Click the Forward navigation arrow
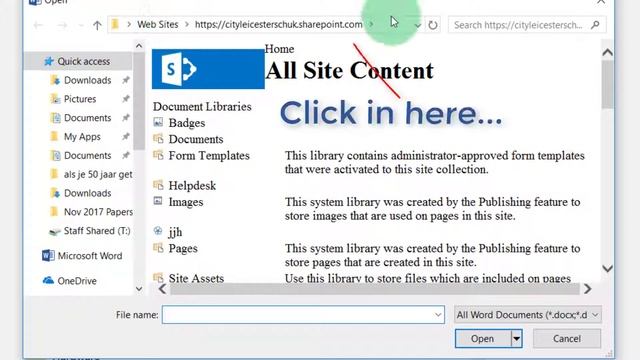The height and width of the screenshot is (360, 640). [x=62, y=25]
